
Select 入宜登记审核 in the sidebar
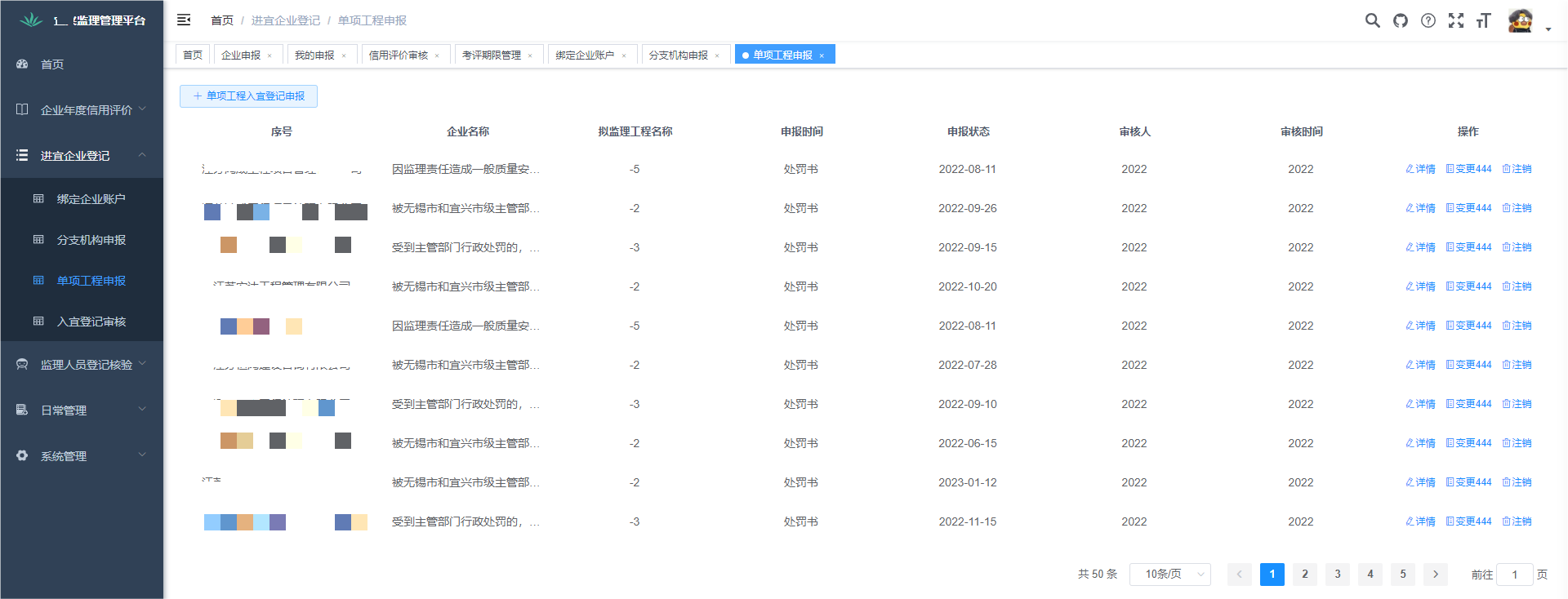coord(91,322)
